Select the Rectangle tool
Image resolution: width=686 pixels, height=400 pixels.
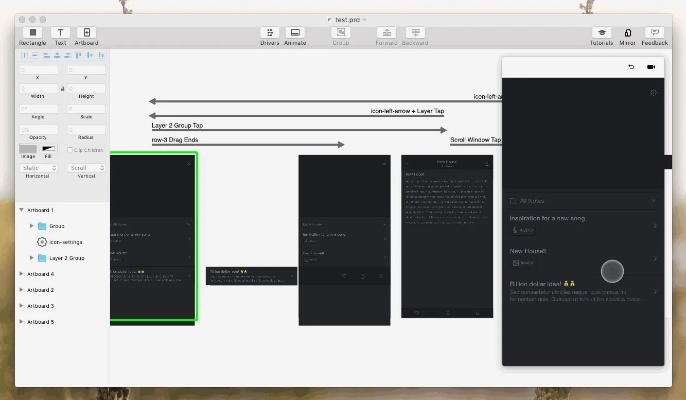tap(34, 33)
